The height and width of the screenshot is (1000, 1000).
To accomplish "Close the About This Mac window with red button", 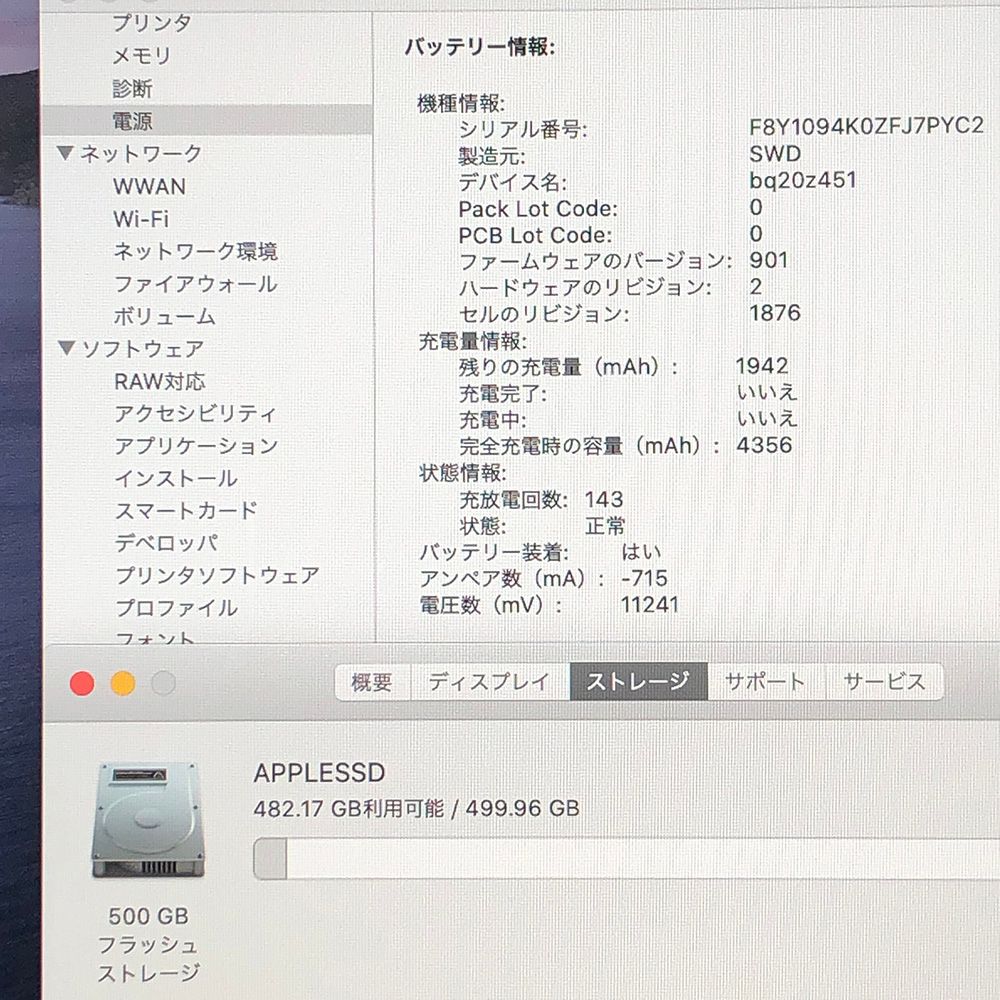I will [82, 684].
